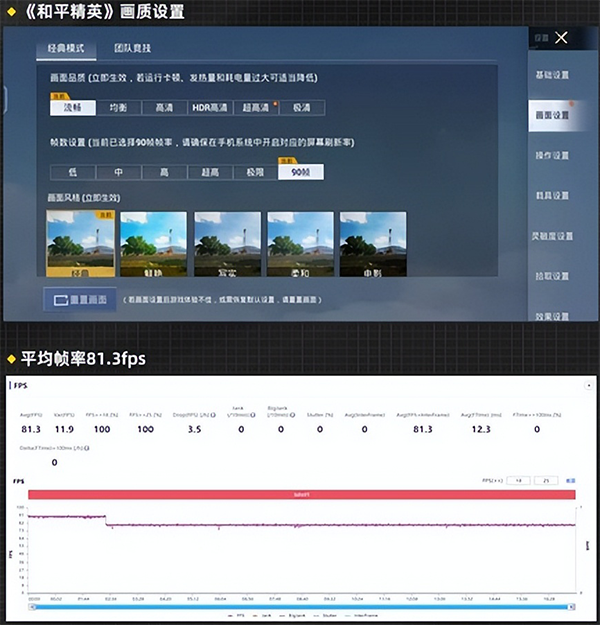Select the 90帧 frame rate option
Screen dimensions: 600x625
(300, 172)
